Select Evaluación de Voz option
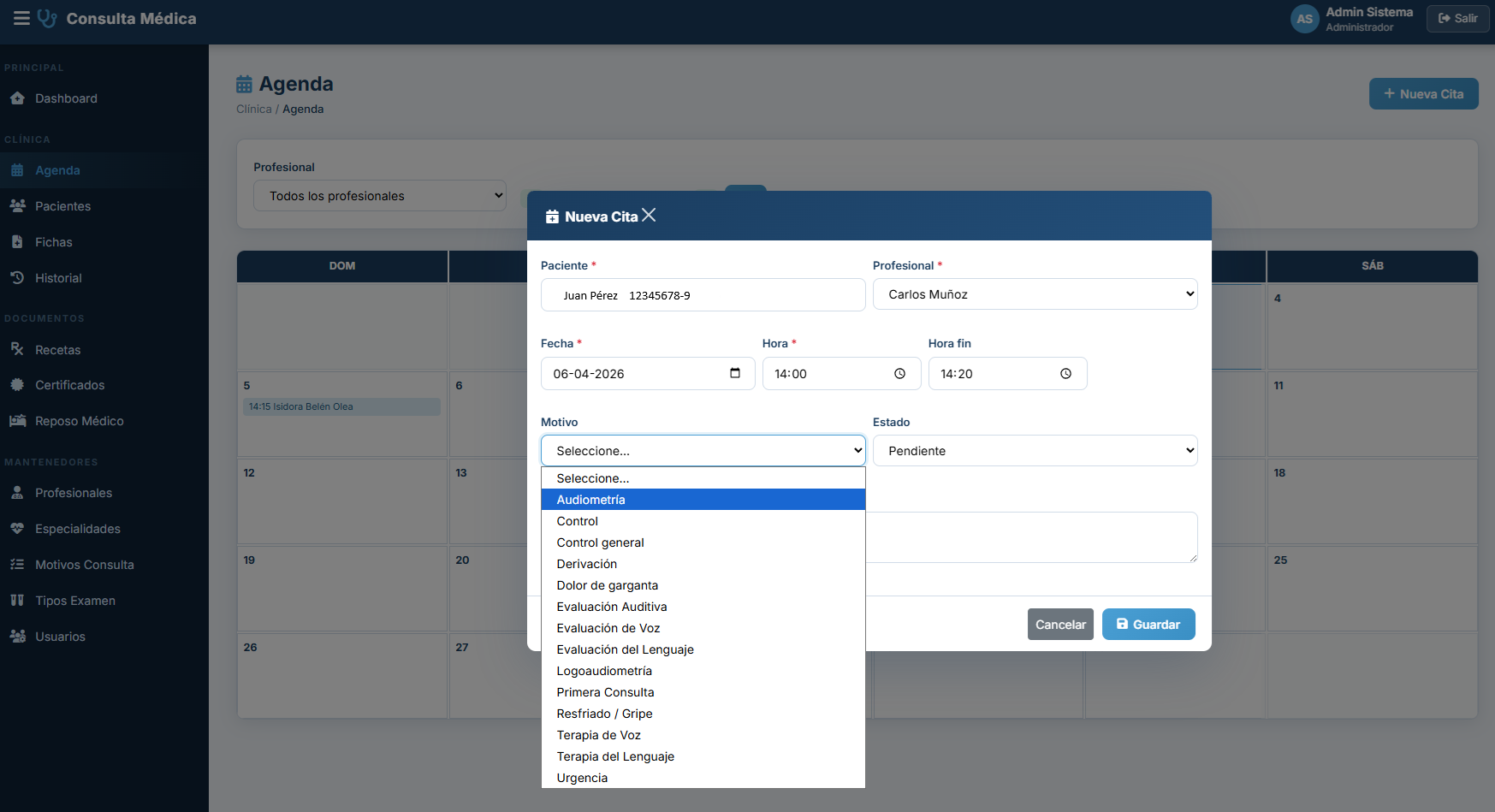Image resolution: width=1495 pixels, height=812 pixels. (x=703, y=628)
